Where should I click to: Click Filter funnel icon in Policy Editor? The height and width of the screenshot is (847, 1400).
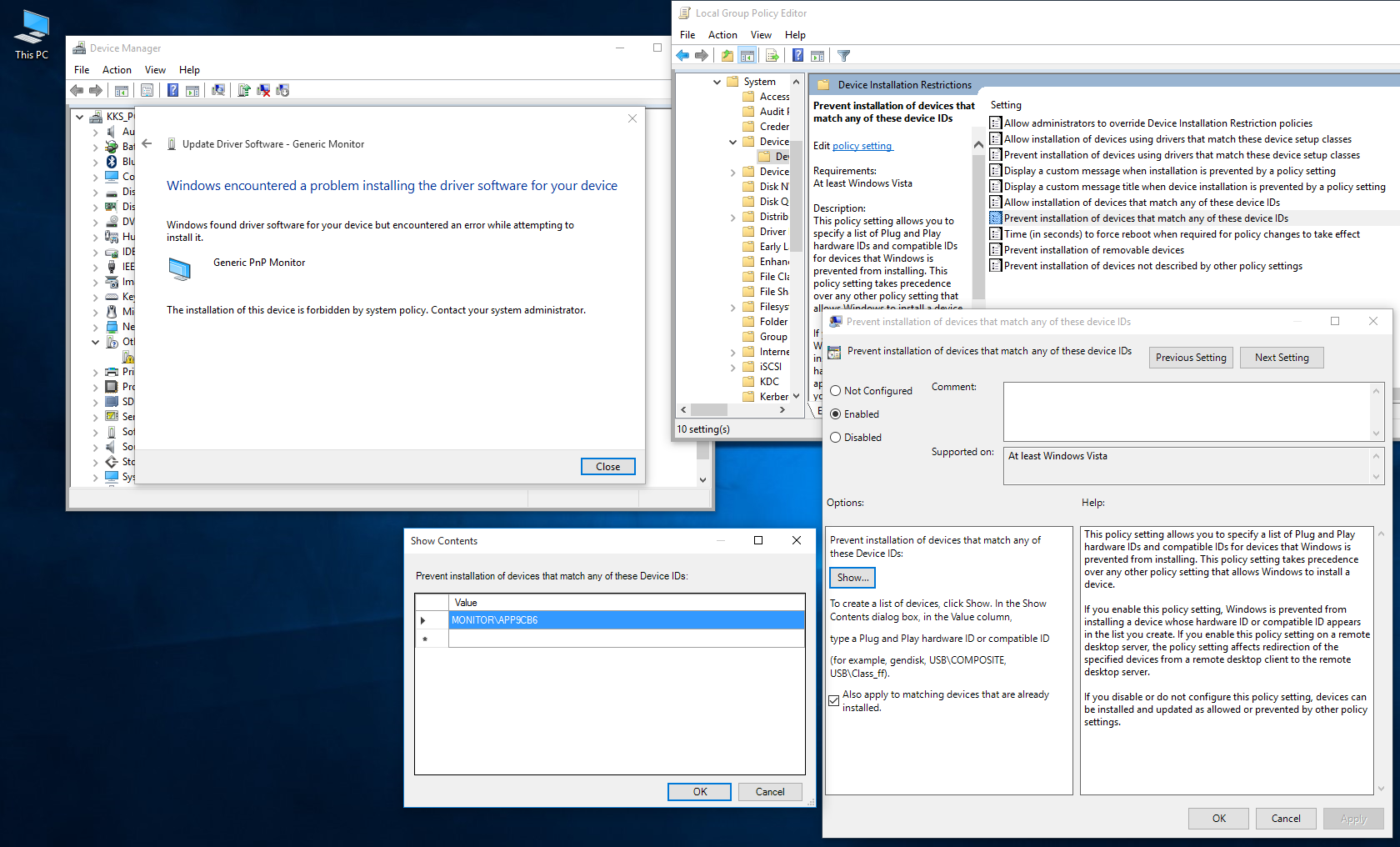(x=843, y=56)
